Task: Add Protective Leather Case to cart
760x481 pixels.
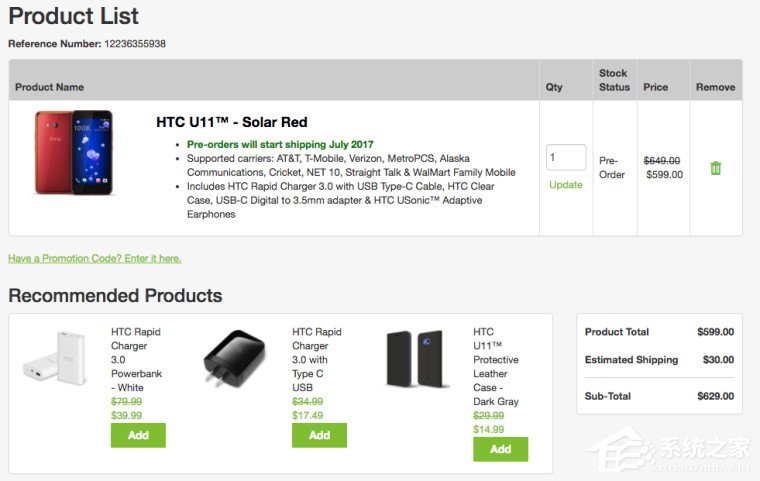Action: 500,449
